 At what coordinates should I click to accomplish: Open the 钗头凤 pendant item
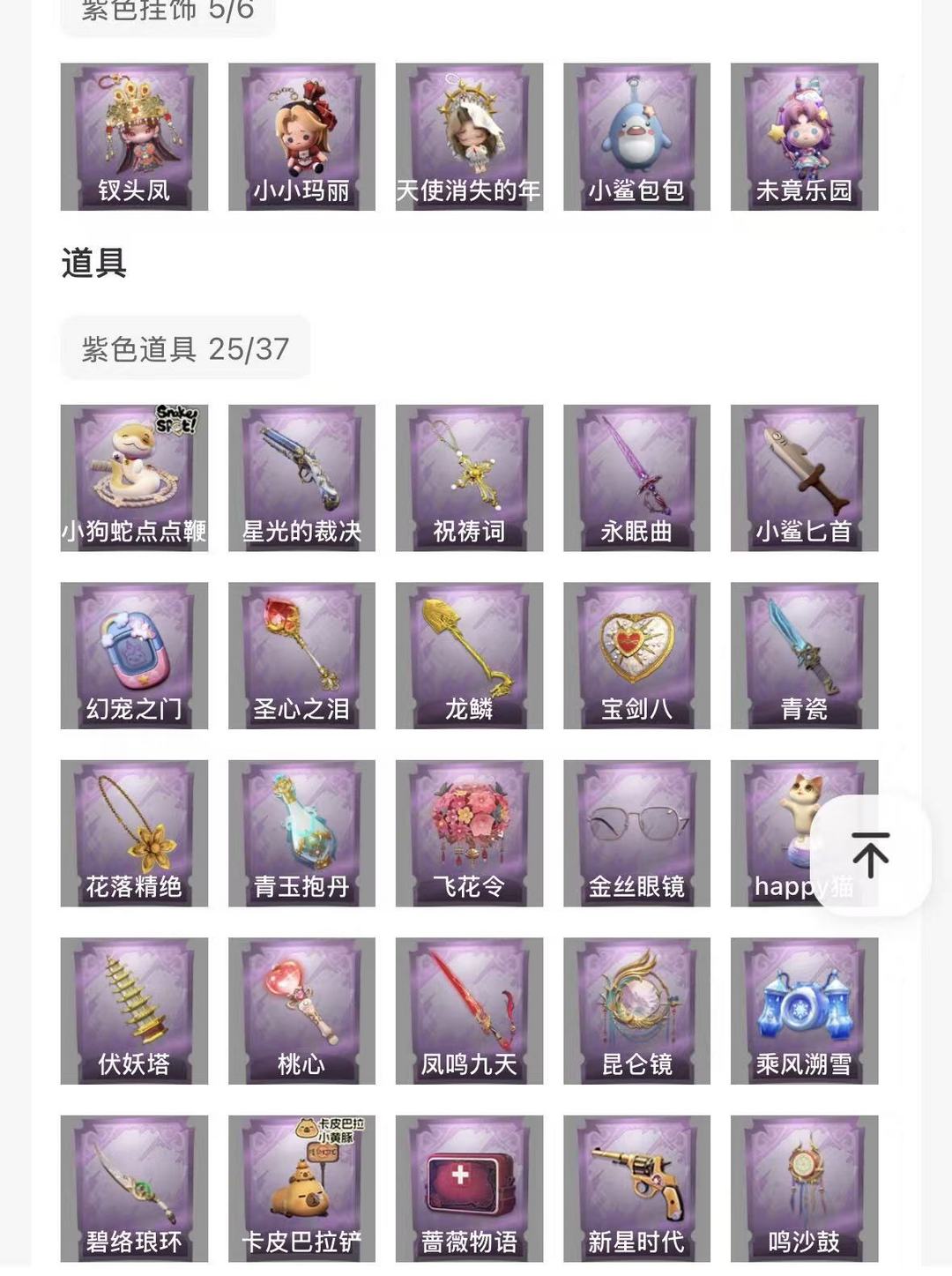pyautogui.click(x=134, y=137)
